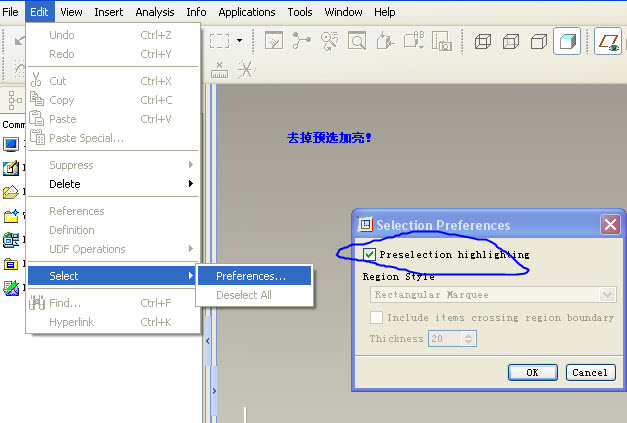This screenshot has width=627, height=423.
Task: Open the Analysis menu
Action: pyautogui.click(x=155, y=12)
